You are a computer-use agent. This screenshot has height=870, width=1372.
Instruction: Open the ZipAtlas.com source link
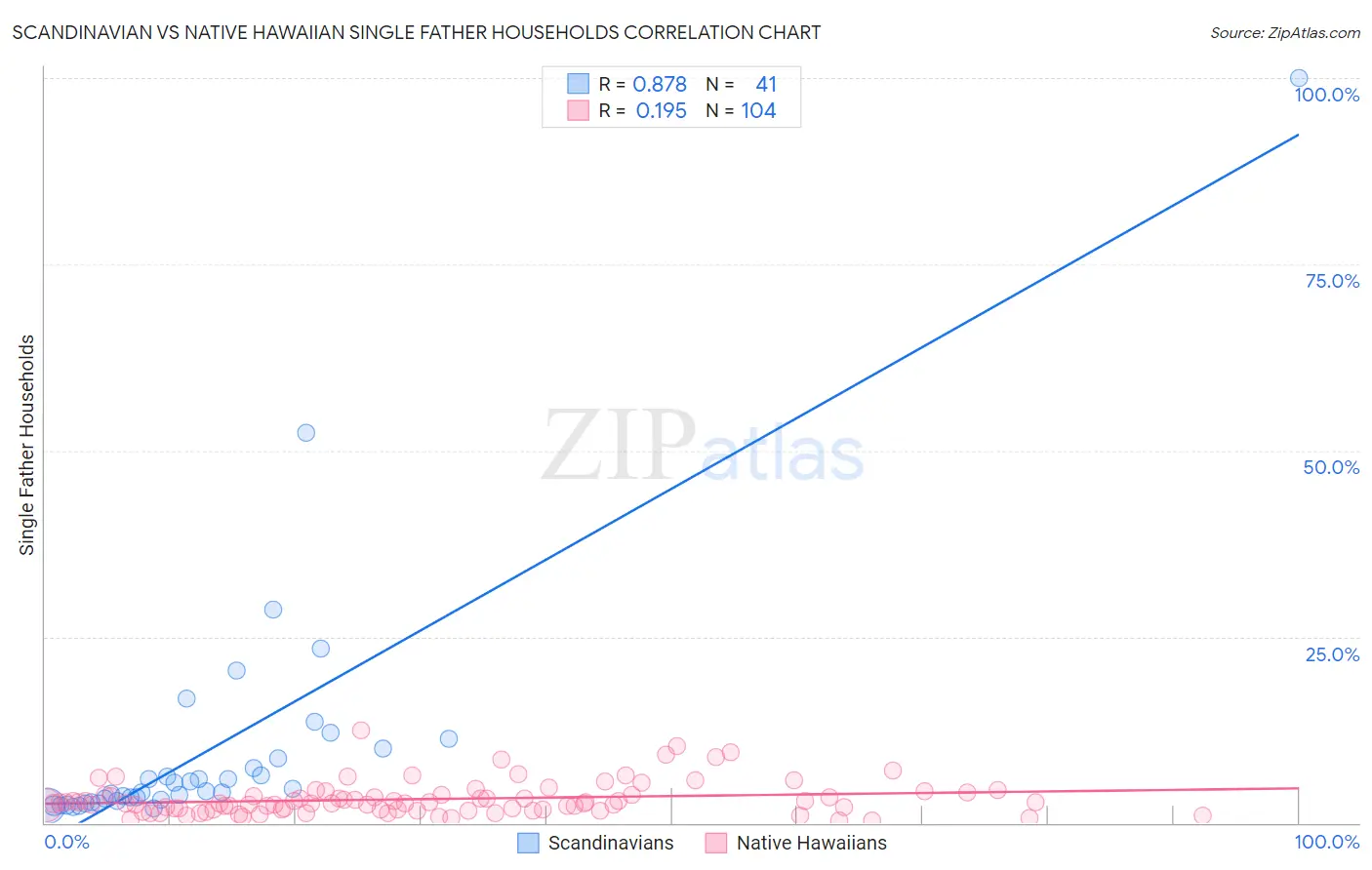pos(1285,32)
